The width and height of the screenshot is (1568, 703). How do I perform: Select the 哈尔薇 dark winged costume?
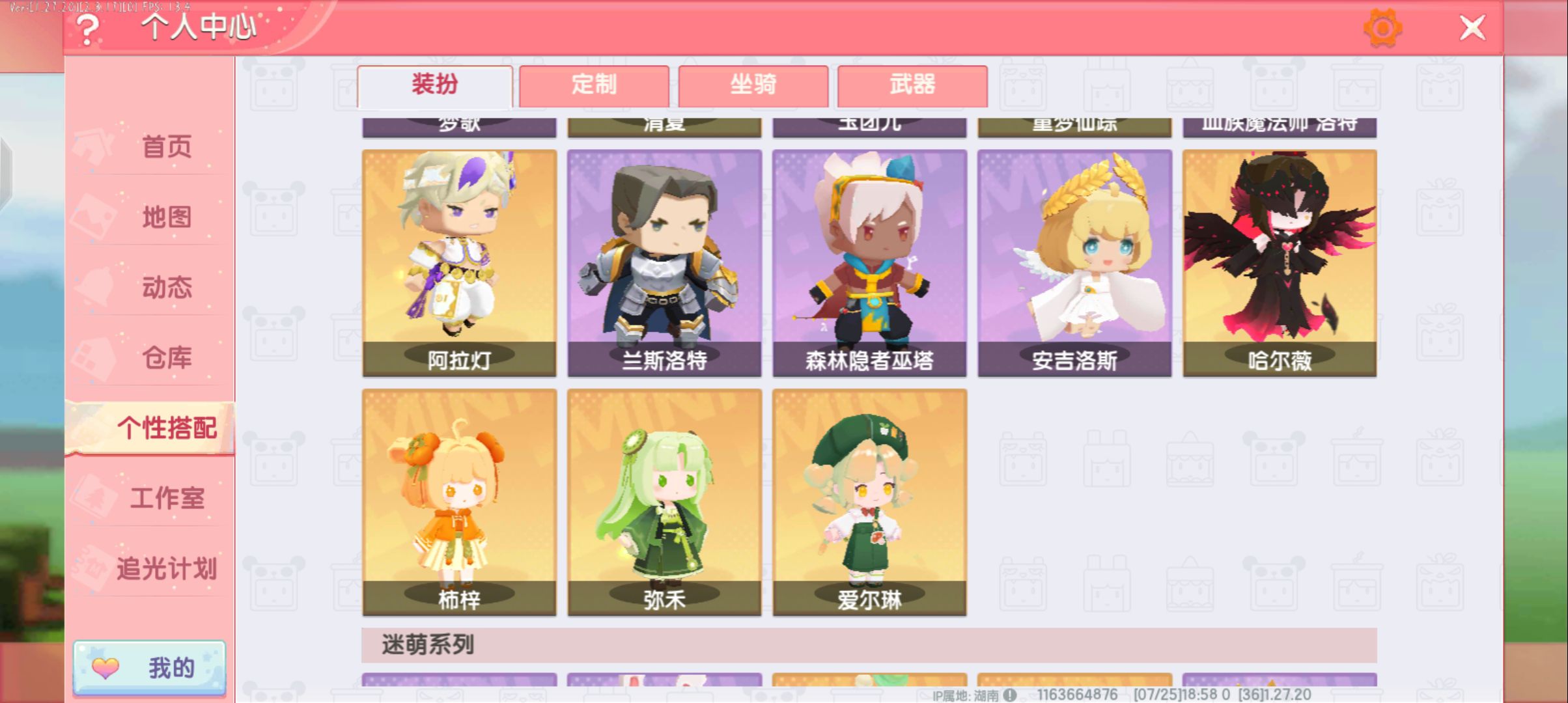click(x=1280, y=263)
